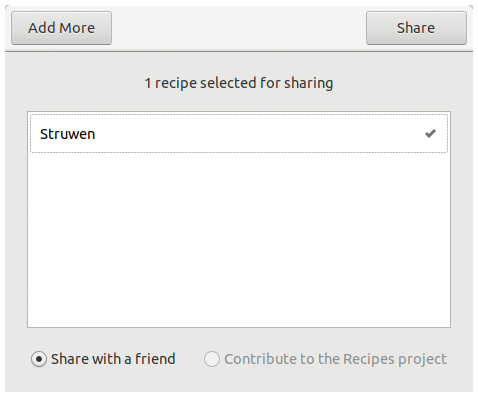This screenshot has height=397, width=478.
Task: Click the "Struwen" recipe name text
Action: coord(67,134)
